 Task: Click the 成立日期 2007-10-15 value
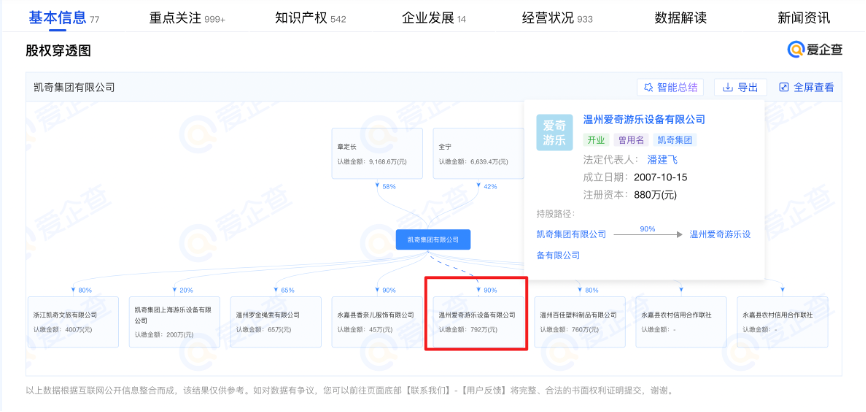click(660, 177)
